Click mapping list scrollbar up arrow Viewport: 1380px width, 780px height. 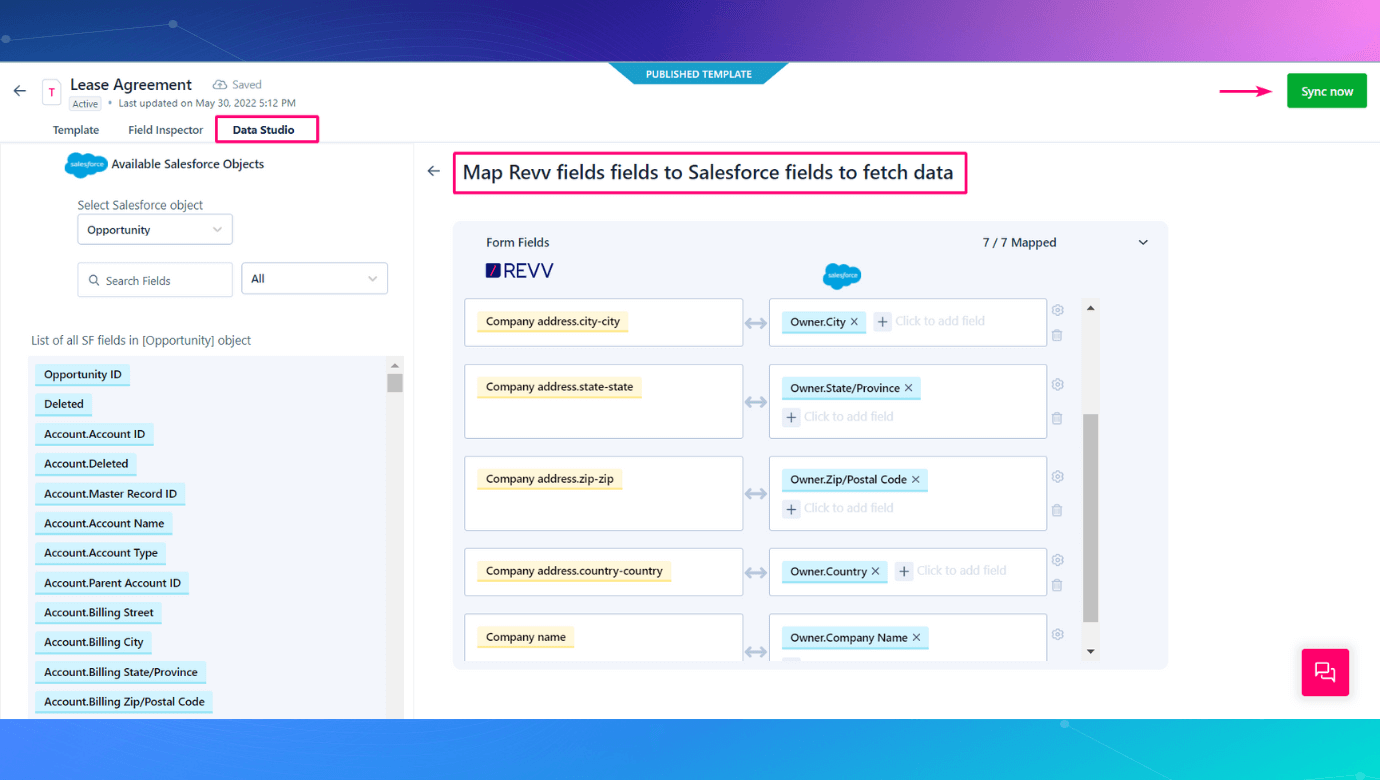(x=1090, y=308)
